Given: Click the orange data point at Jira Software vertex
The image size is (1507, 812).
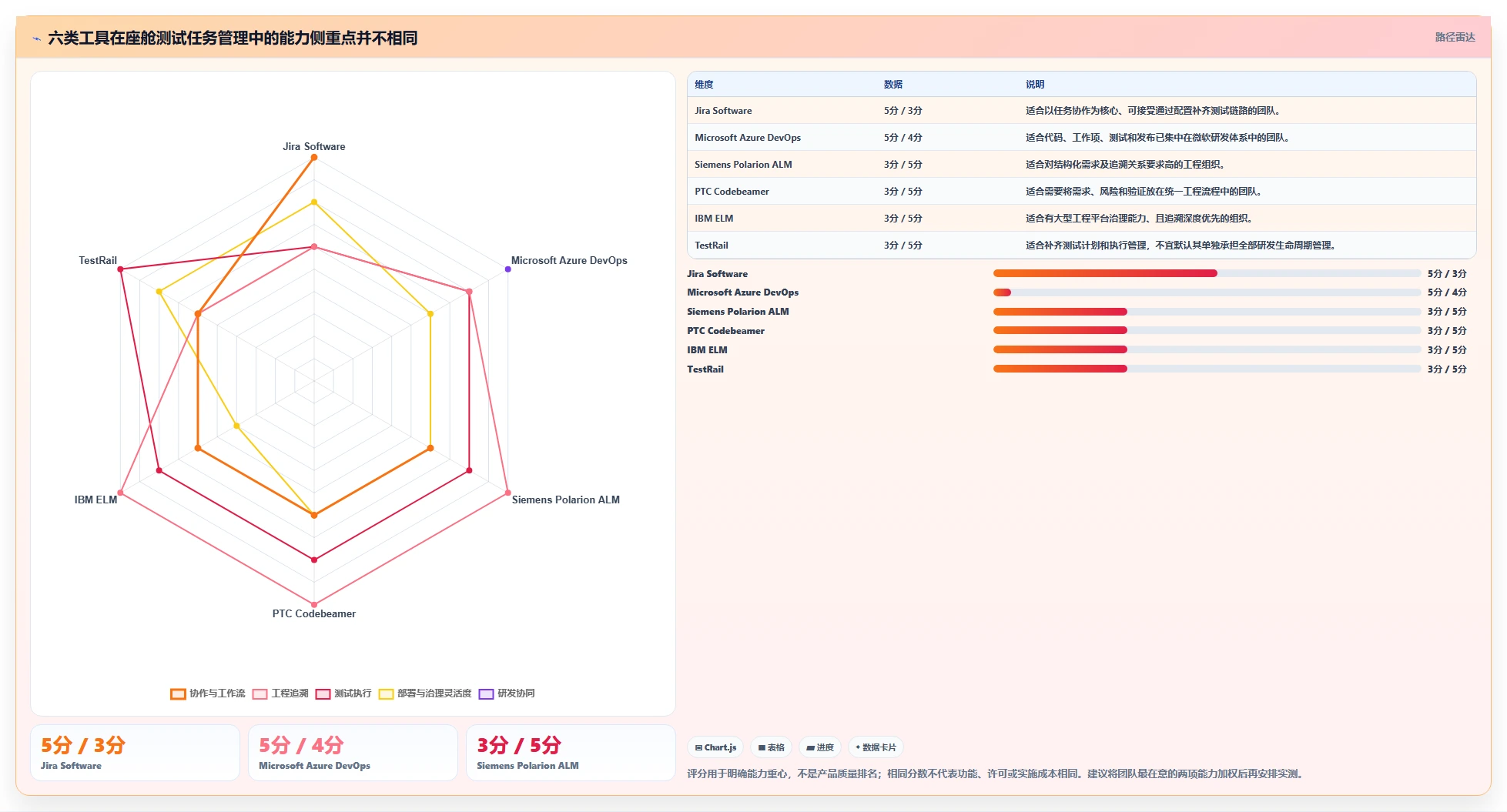Looking at the screenshot, I should coord(313,157).
